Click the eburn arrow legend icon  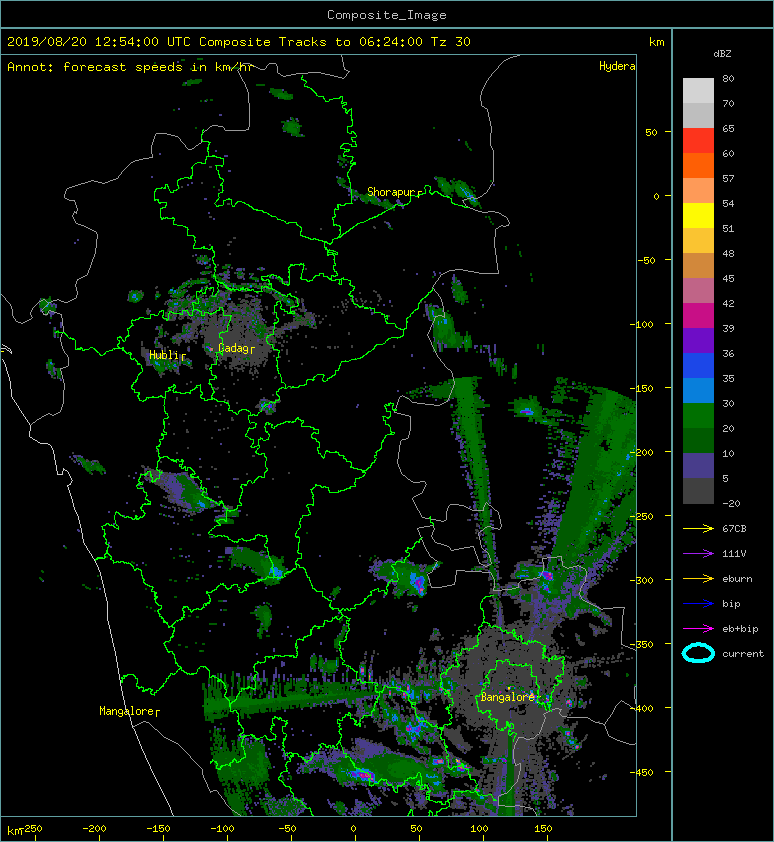698,579
